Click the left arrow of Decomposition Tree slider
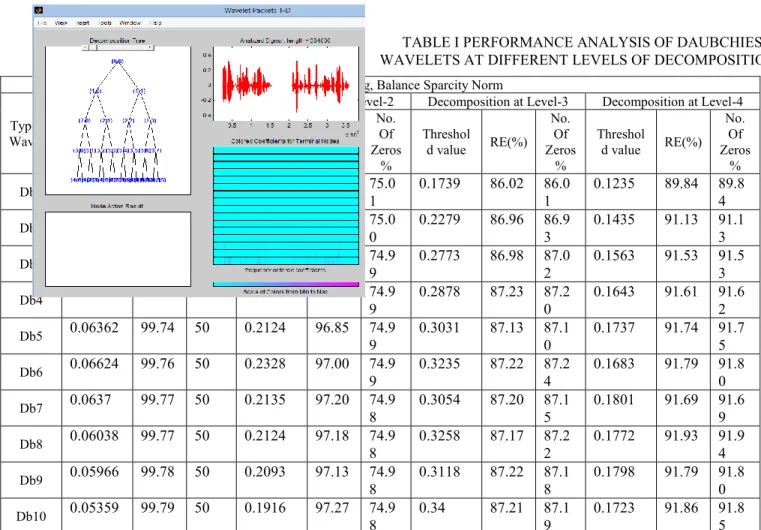This screenshot has height=530, width=761. coord(85,48)
